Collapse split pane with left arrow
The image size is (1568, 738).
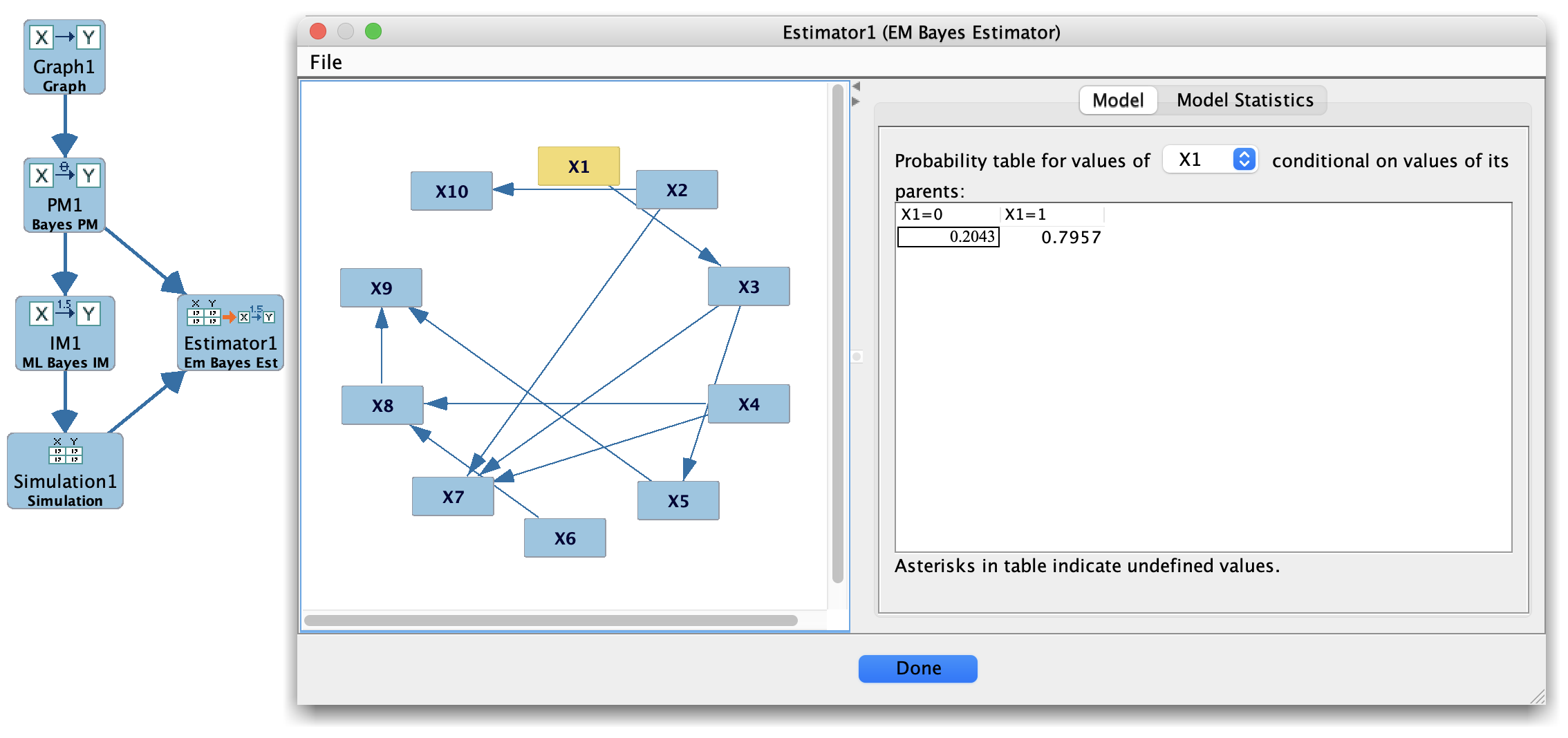click(856, 86)
